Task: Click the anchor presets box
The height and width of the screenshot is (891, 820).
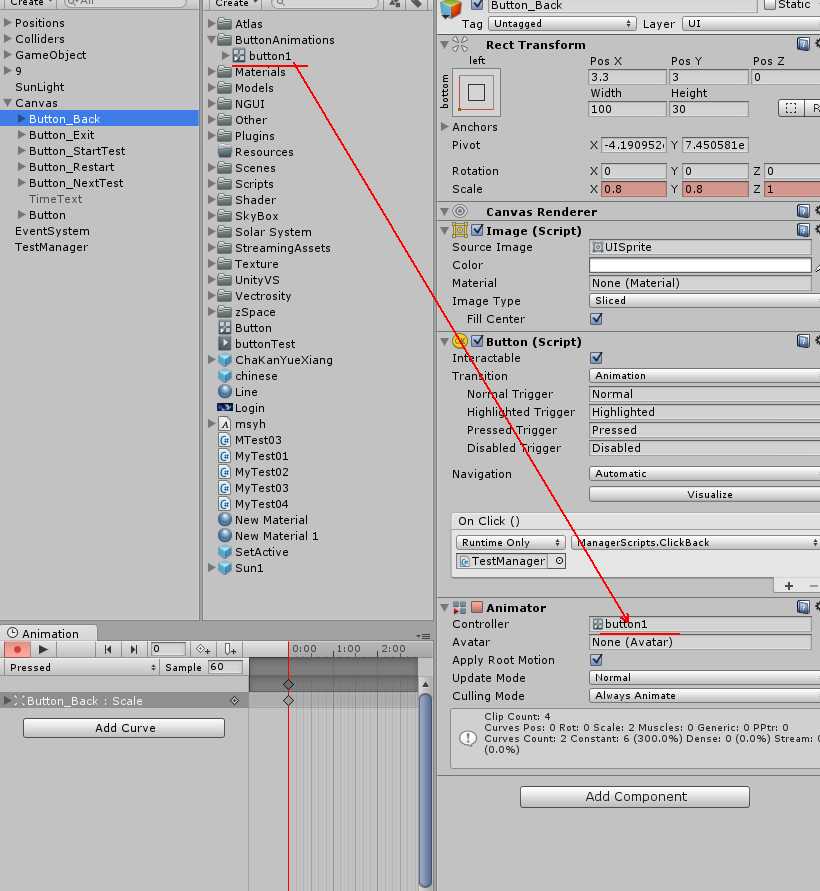Action: click(x=476, y=91)
